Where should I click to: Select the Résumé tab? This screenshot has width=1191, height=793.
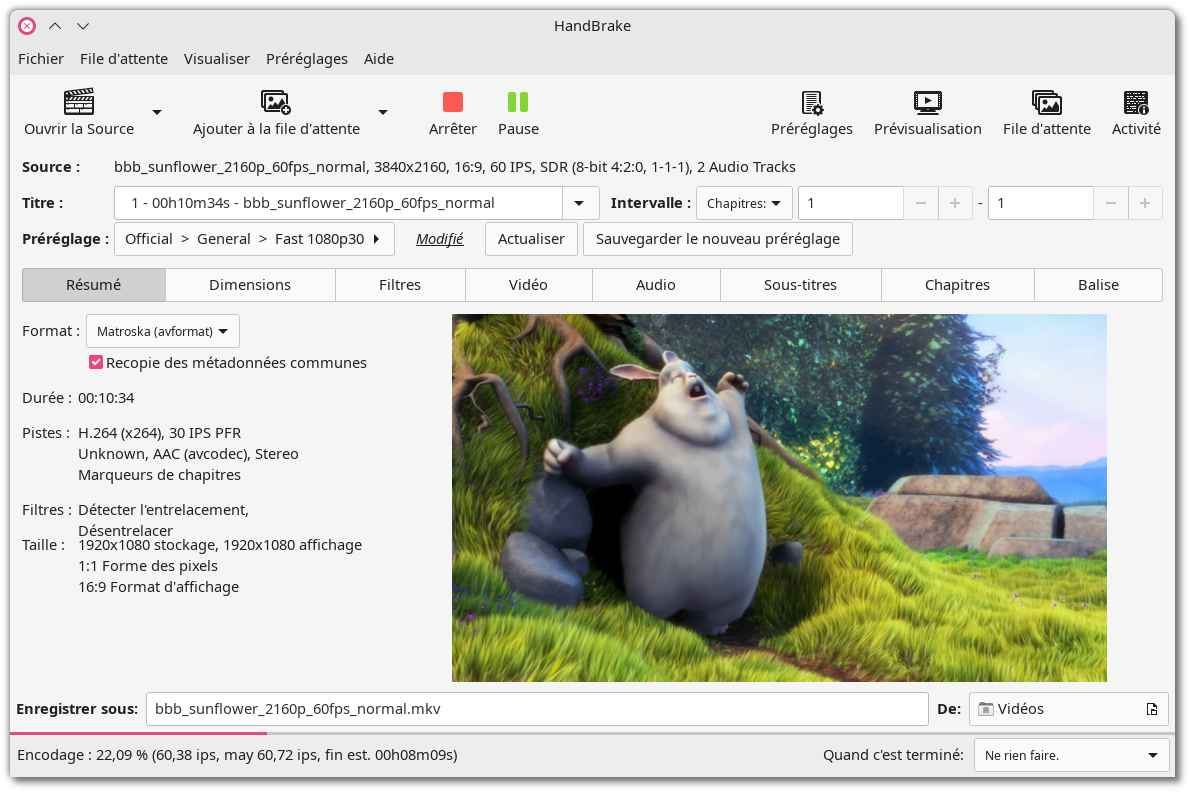tap(93, 285)
